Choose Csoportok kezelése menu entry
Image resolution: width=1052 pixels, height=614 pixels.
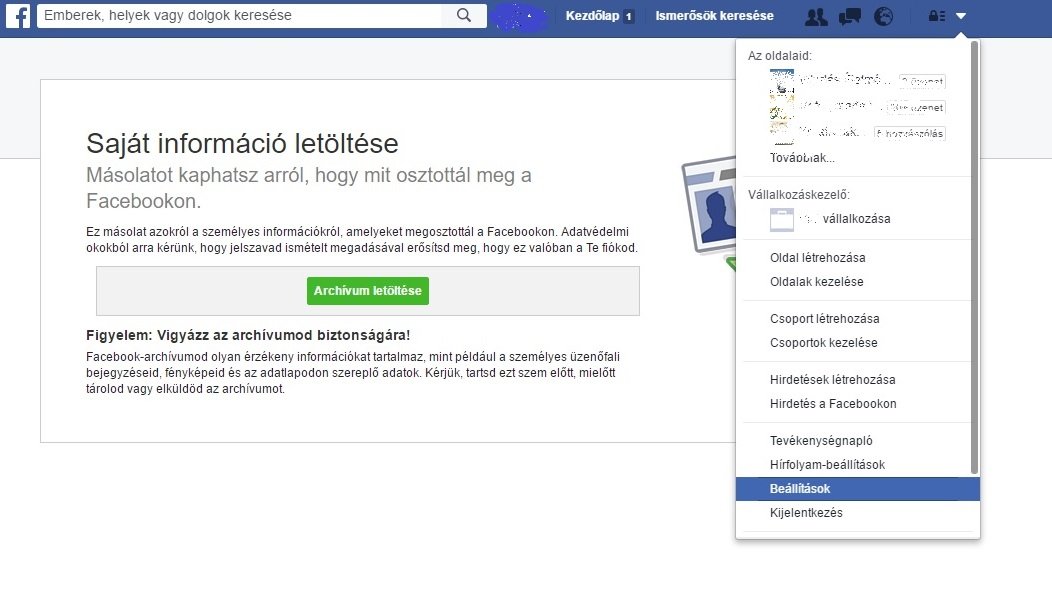coord(823,343)
